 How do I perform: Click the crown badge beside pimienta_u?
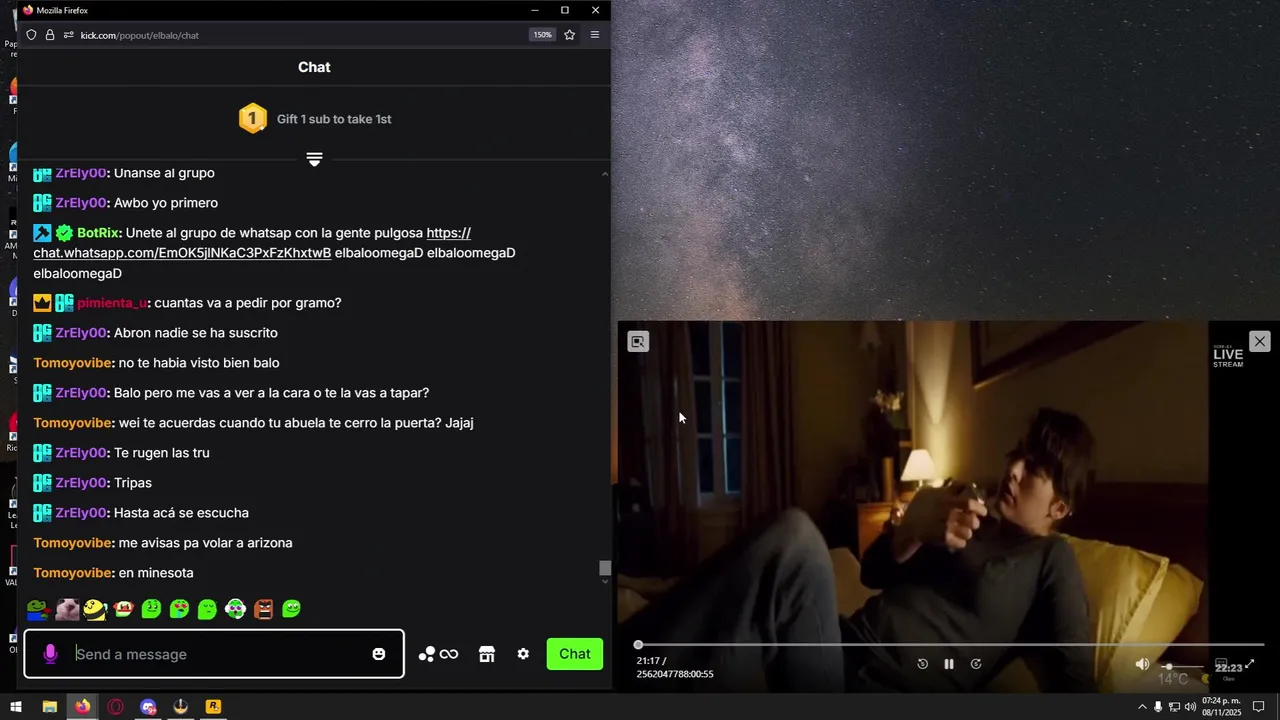(x=42, y=303)
